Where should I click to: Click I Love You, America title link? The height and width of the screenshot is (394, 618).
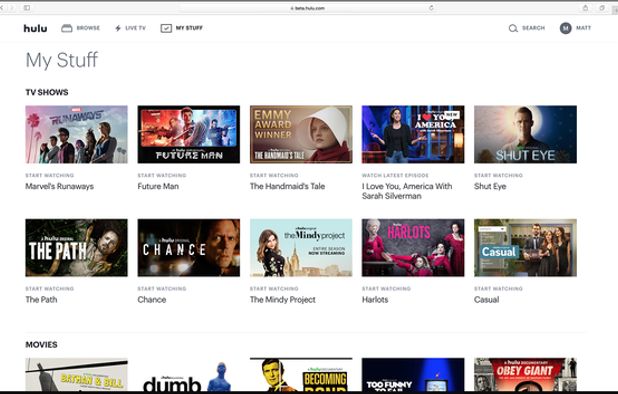point(407,191)
